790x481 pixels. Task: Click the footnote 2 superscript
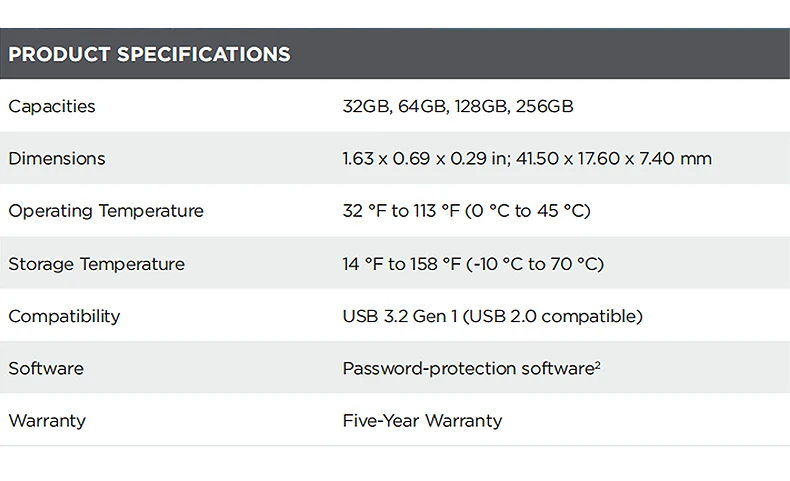pos(597,365)
